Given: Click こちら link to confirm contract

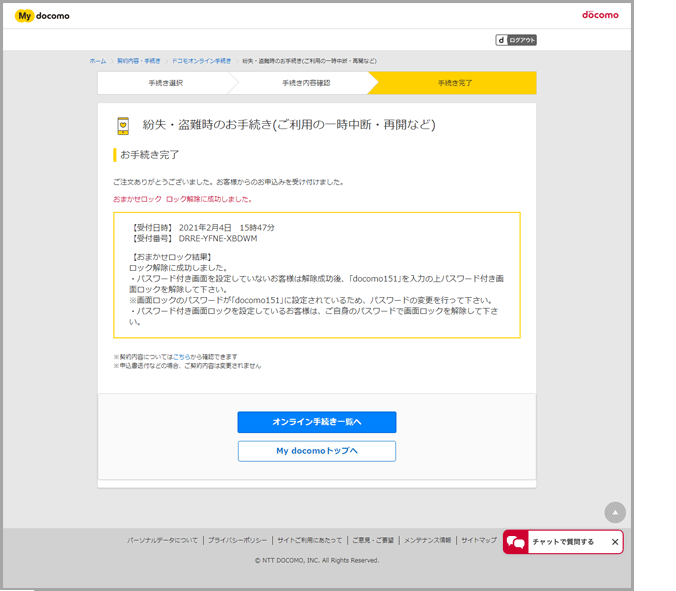Looking at the screenshot, I should [181, 356].
